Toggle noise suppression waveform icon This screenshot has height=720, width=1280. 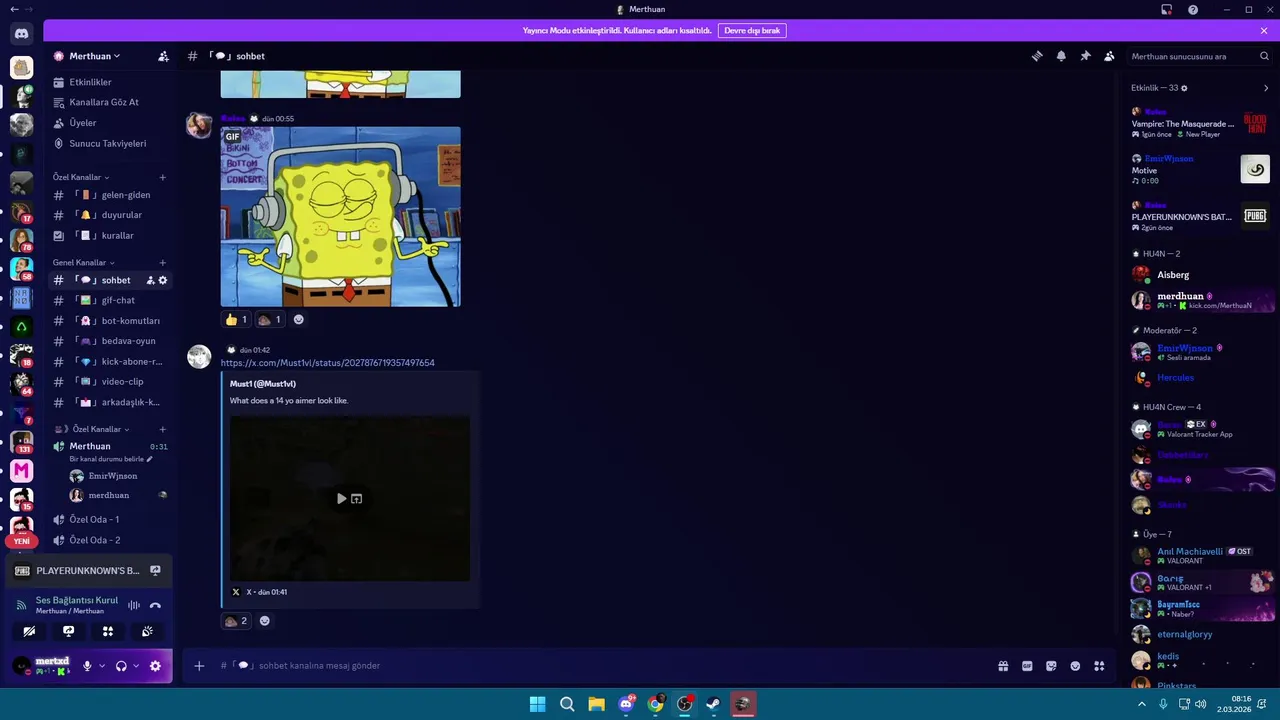tap(133, 605)
